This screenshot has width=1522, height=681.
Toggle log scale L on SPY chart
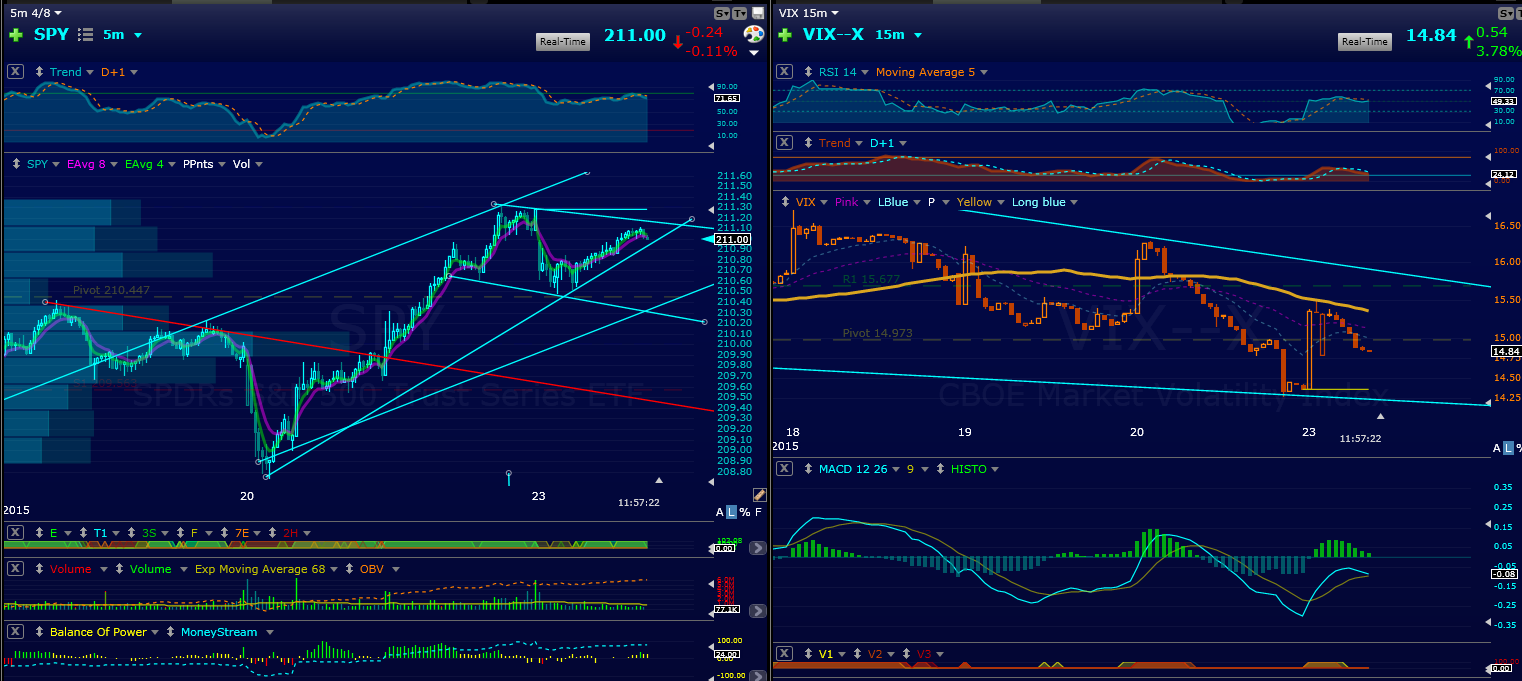pos(732,512)
